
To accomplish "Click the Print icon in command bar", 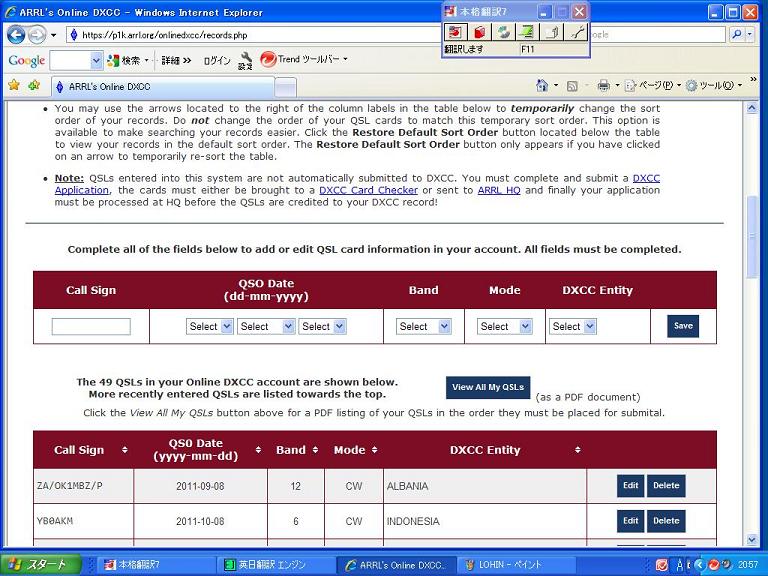I will pyautogui.click(x=603, y=86).
